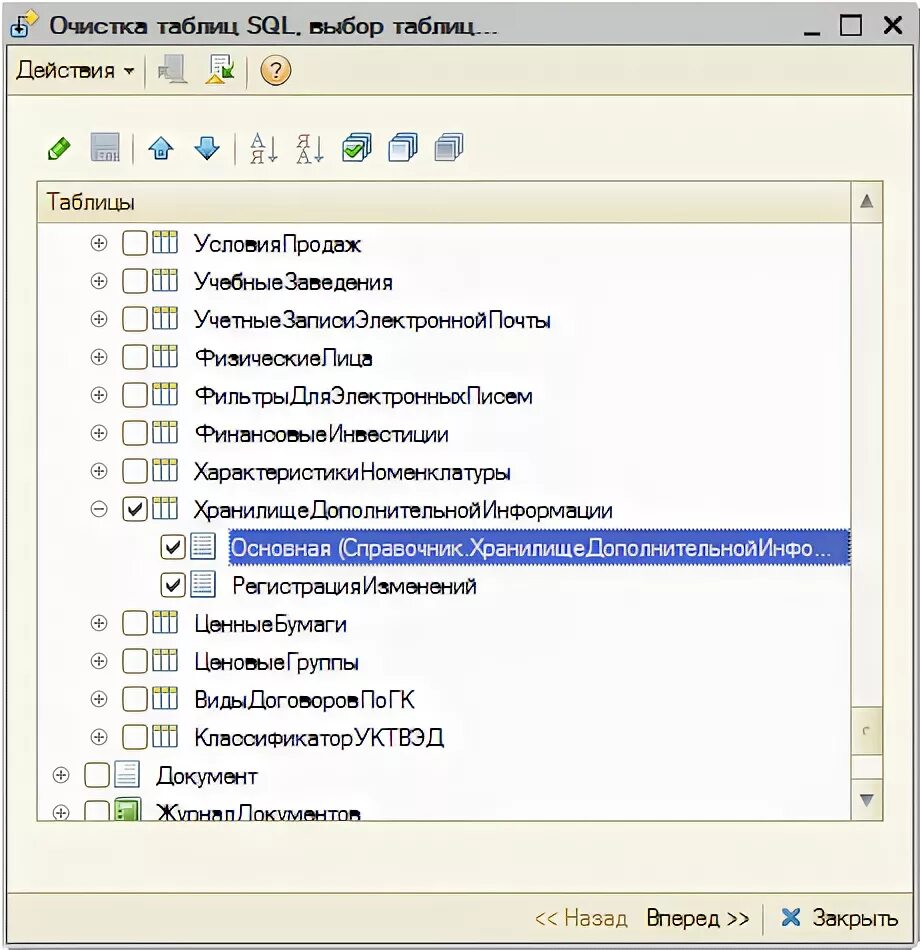This screenshot has width=920, height=950.
Task: Click the table icon beside КлассификаторУКТВЭД
Action: [165, 737]
